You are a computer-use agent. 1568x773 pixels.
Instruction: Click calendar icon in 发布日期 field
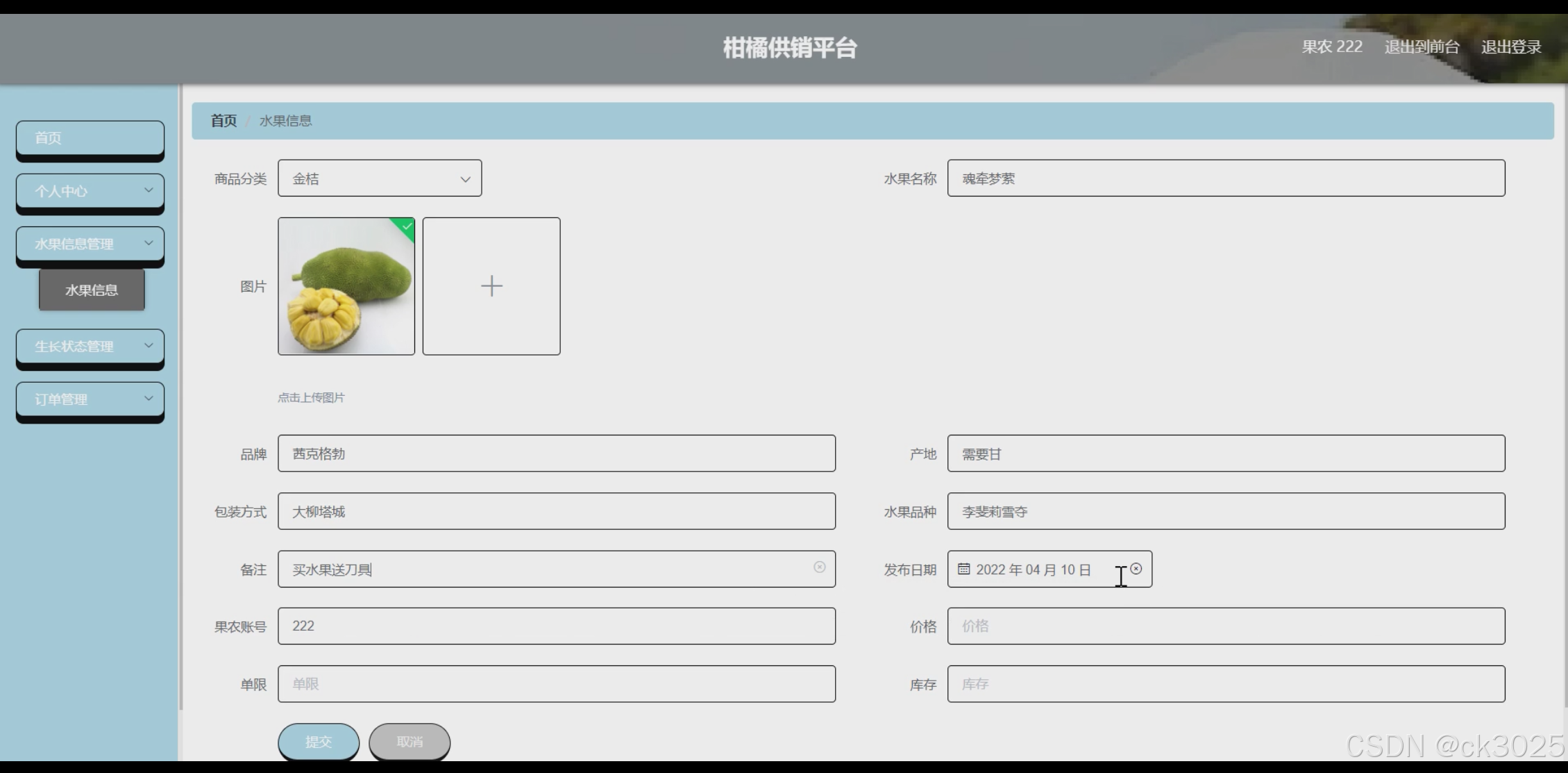point(963,570)
